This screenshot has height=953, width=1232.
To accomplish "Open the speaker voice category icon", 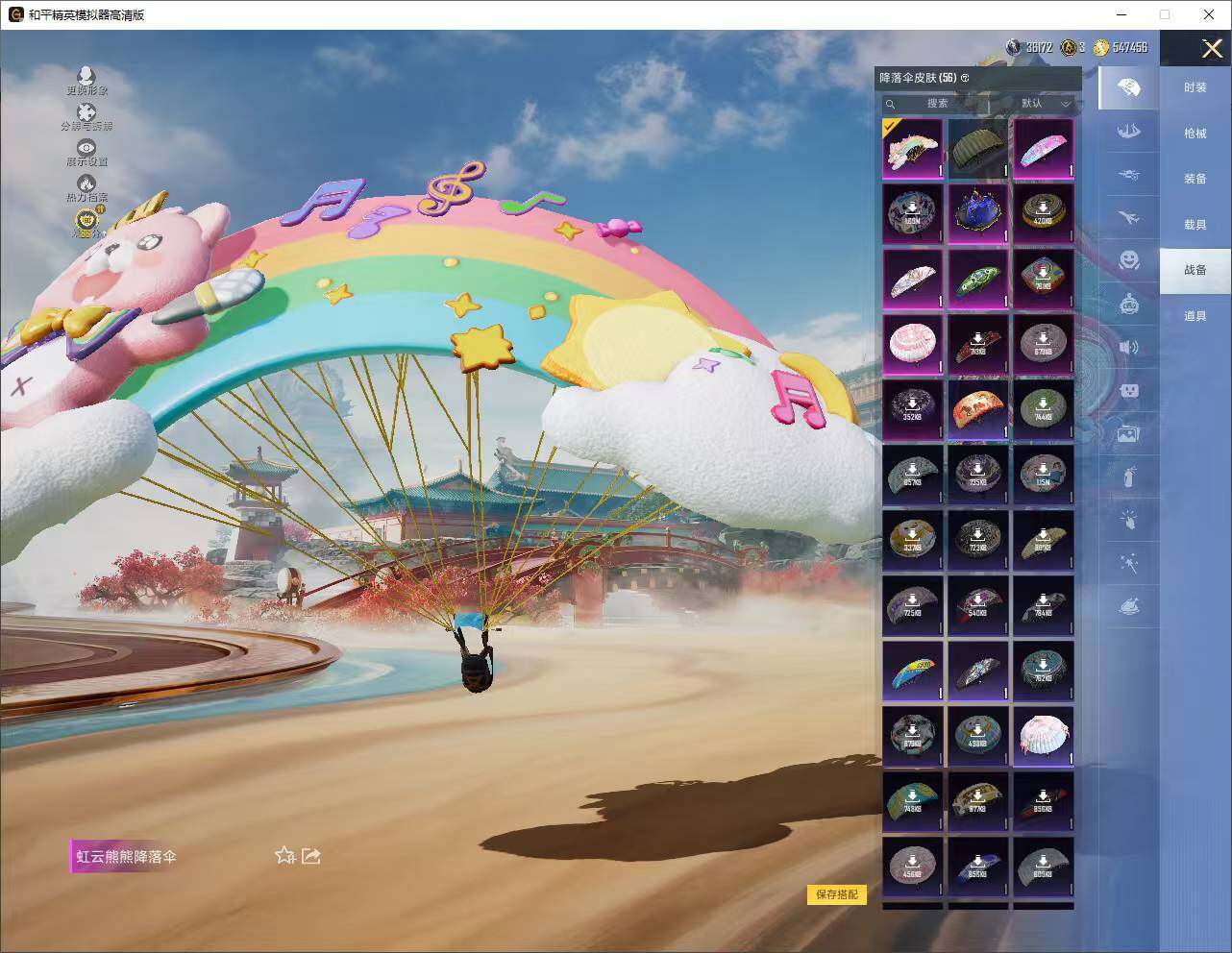I will point(1129,347).
